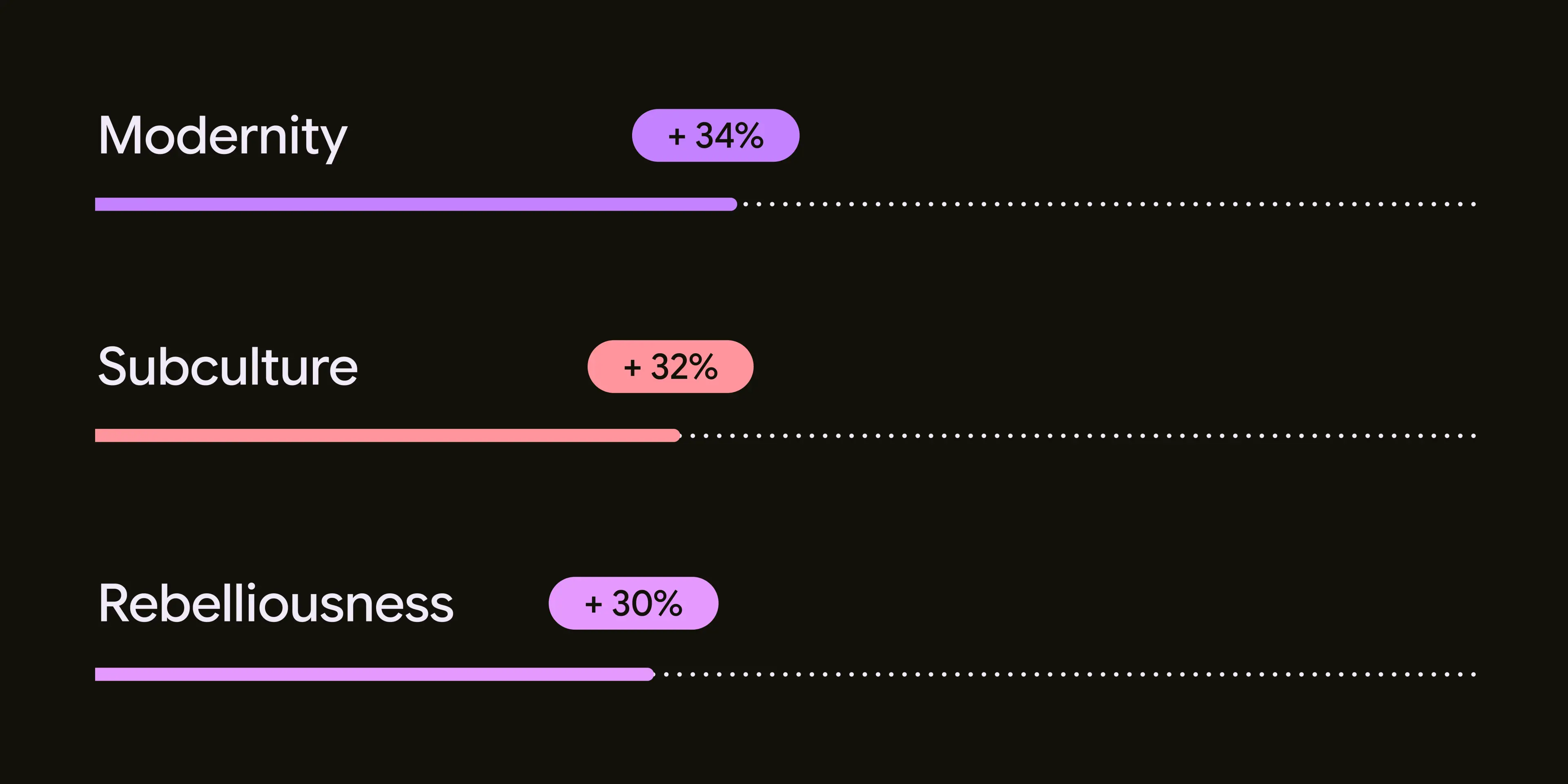Click the Subculture label
The image size is (1568, 784).
coord(228,366)
